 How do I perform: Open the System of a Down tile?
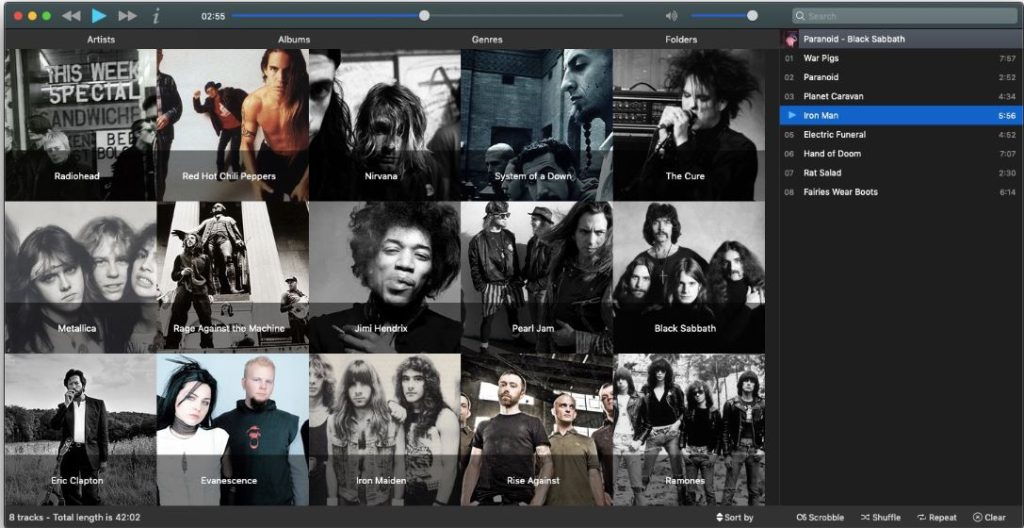(x=537, y=125)
